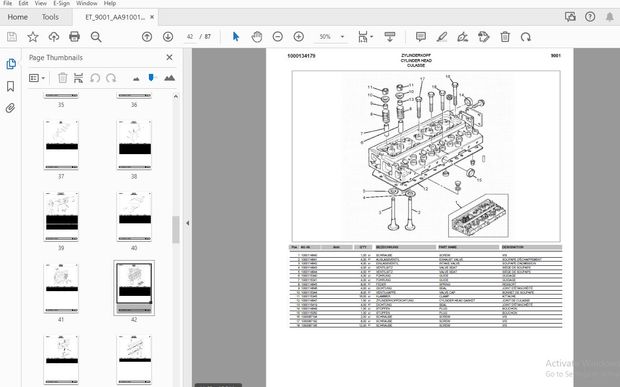Viewport: 620px width, 387px height.
Task: Select page 39 thumbnail
Action: click(x=61, y=217)
